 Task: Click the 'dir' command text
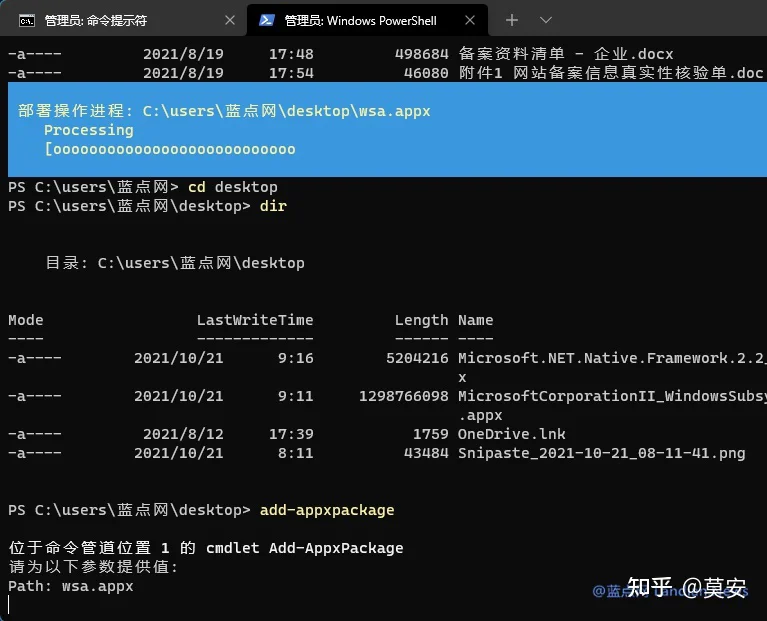point(273,206)
